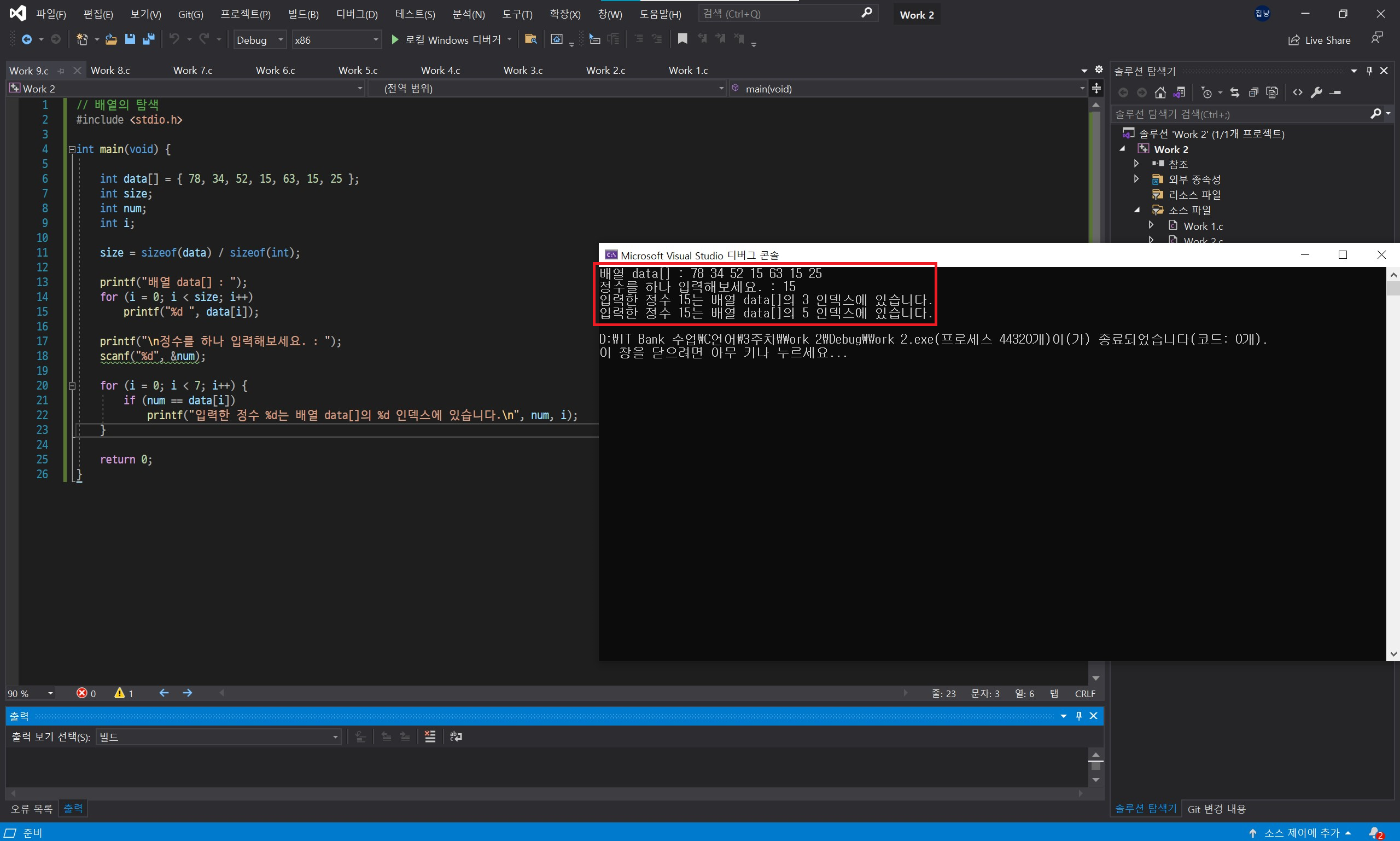
Task: Open the 오류 목록 tab
Action: pos(31,809)
